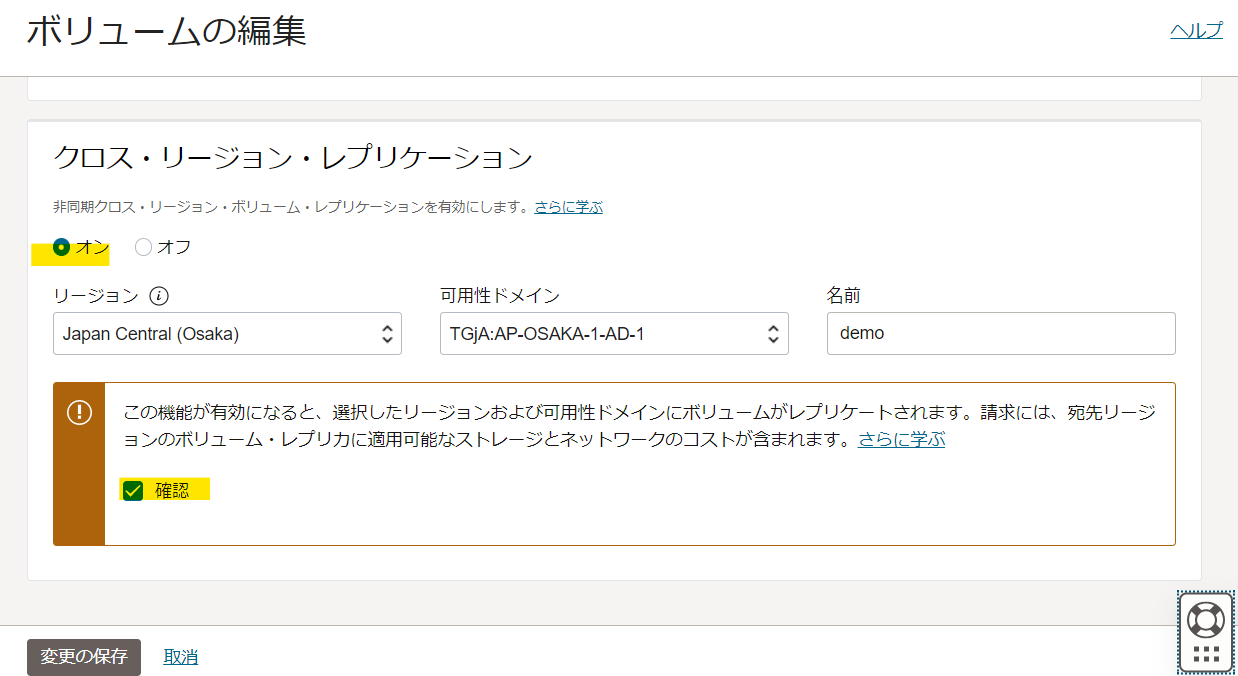Click the 取消 cancel link
This screenshot has height=676, width=1238.
pos(180,657)
